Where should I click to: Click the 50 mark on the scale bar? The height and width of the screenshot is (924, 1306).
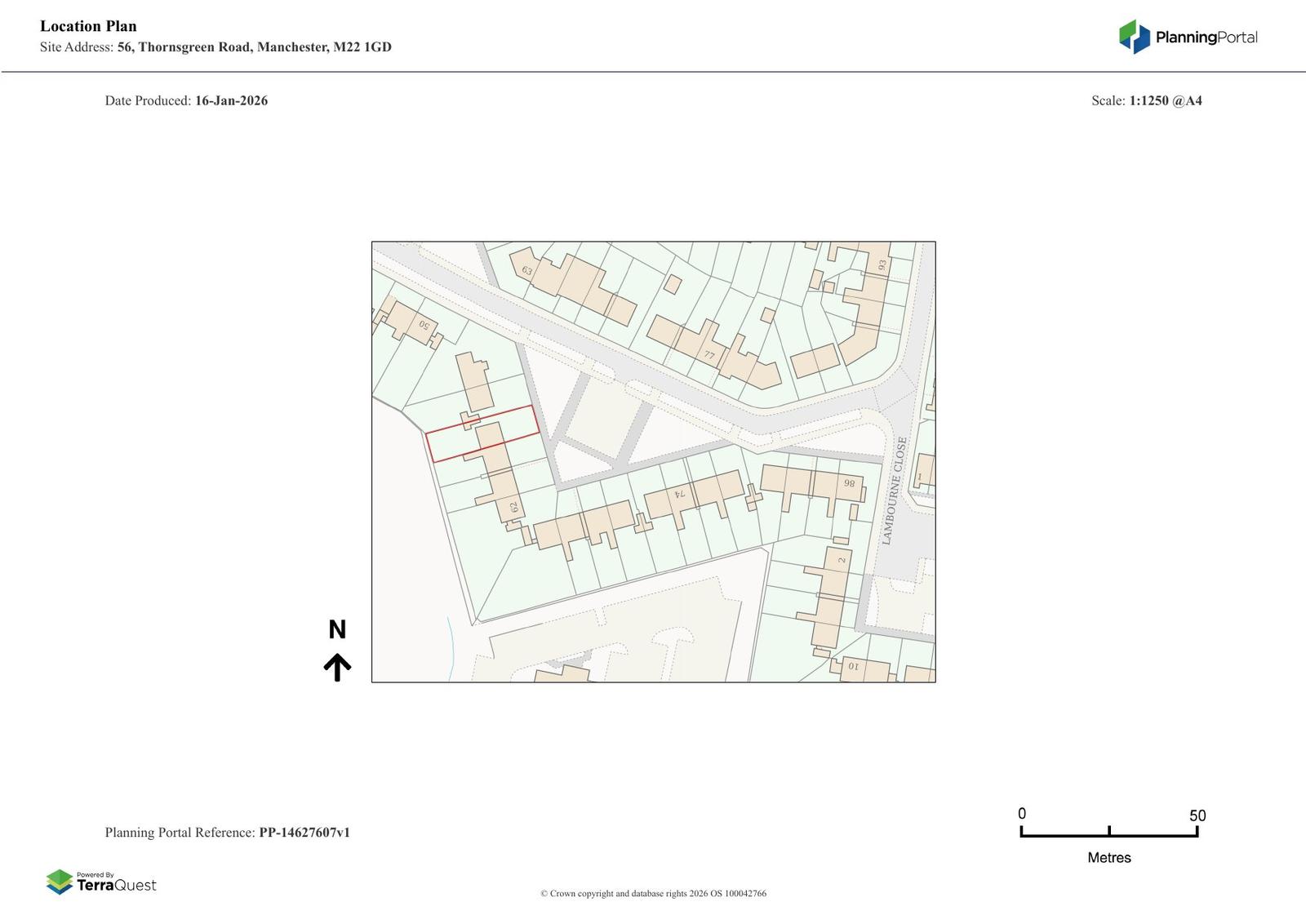click(x=1197, y=815)
